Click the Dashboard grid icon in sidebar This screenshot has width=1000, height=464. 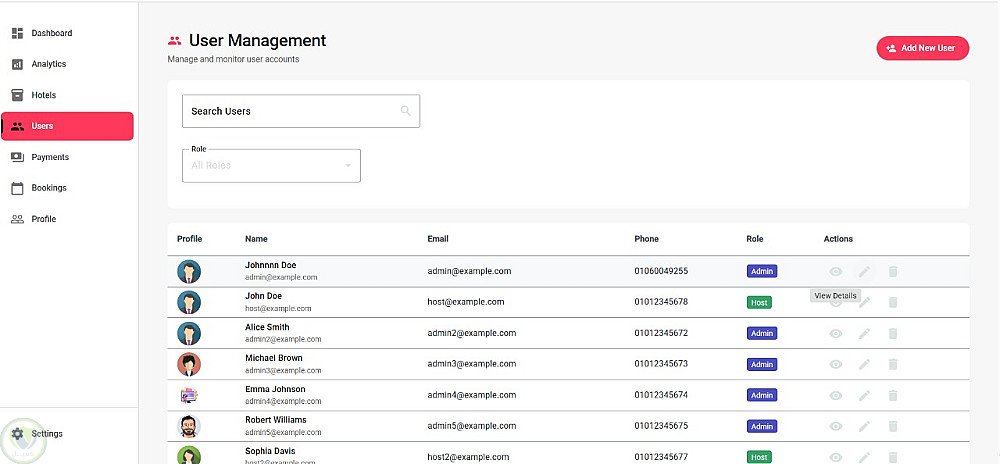(x=17, y=33)
